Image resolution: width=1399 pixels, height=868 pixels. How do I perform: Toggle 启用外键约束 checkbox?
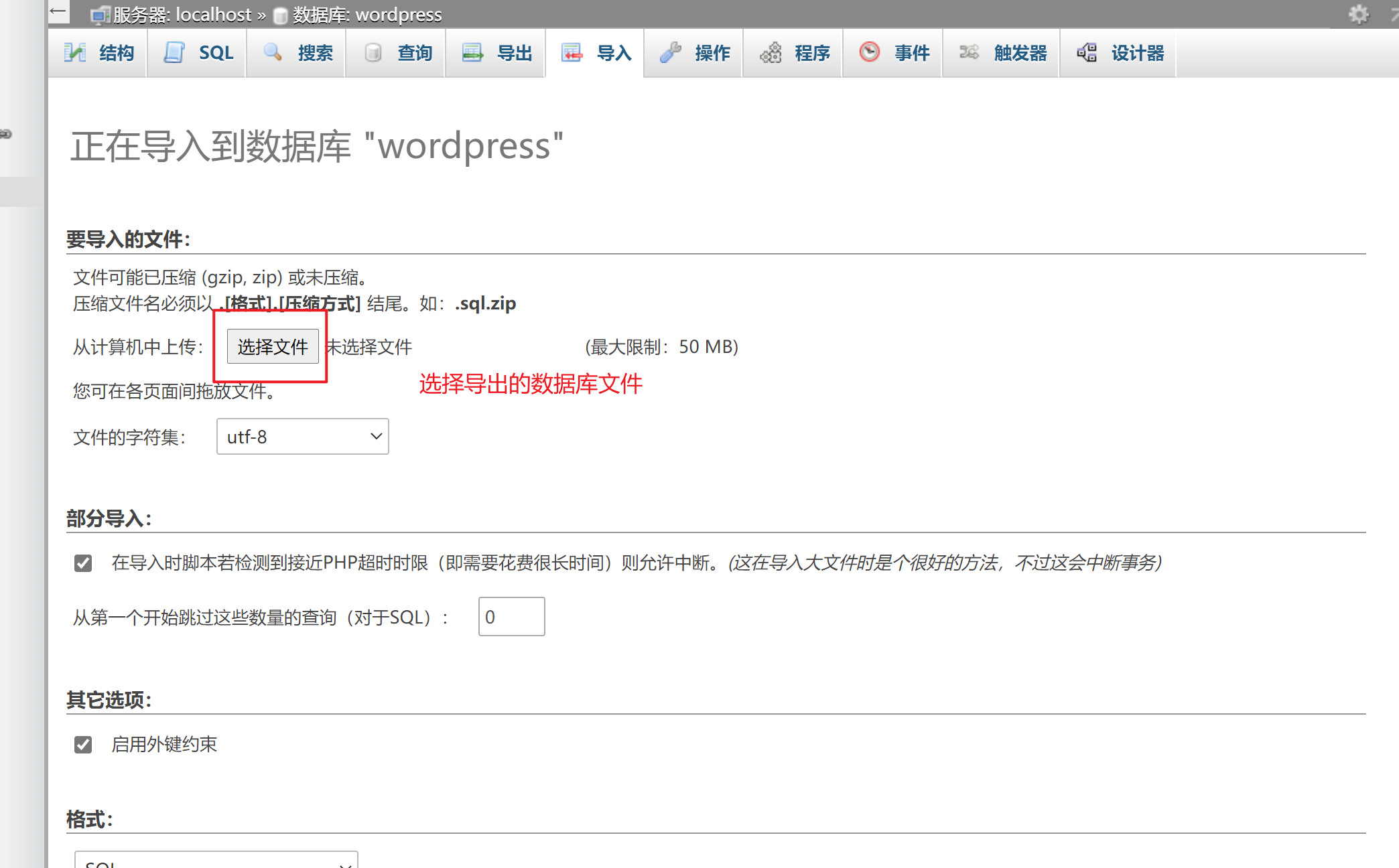(x=83, y=744)
